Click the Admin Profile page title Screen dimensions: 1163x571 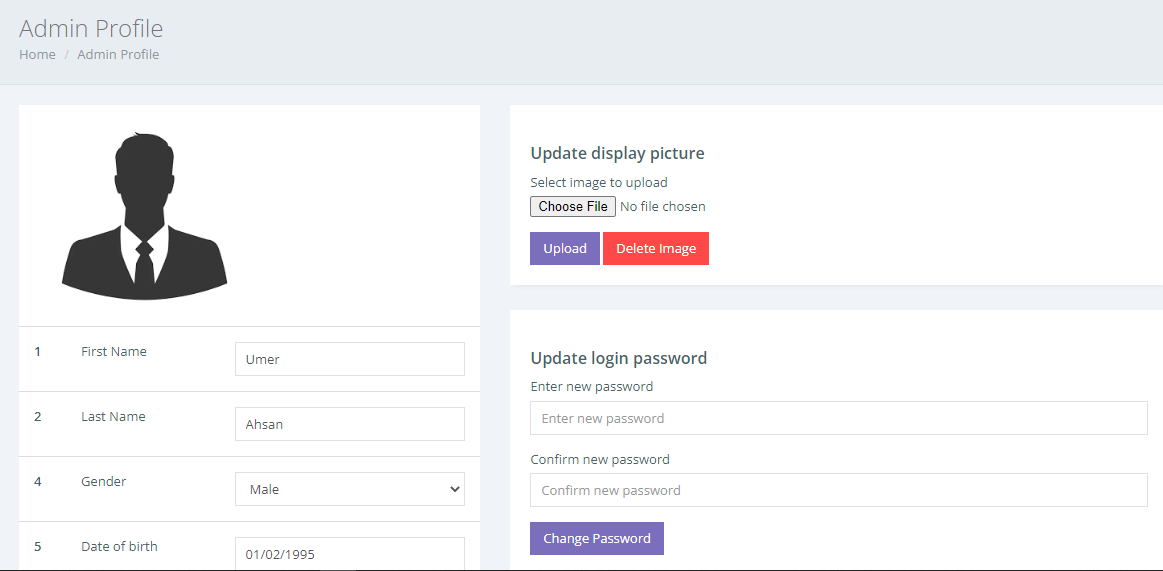[91, 28]
